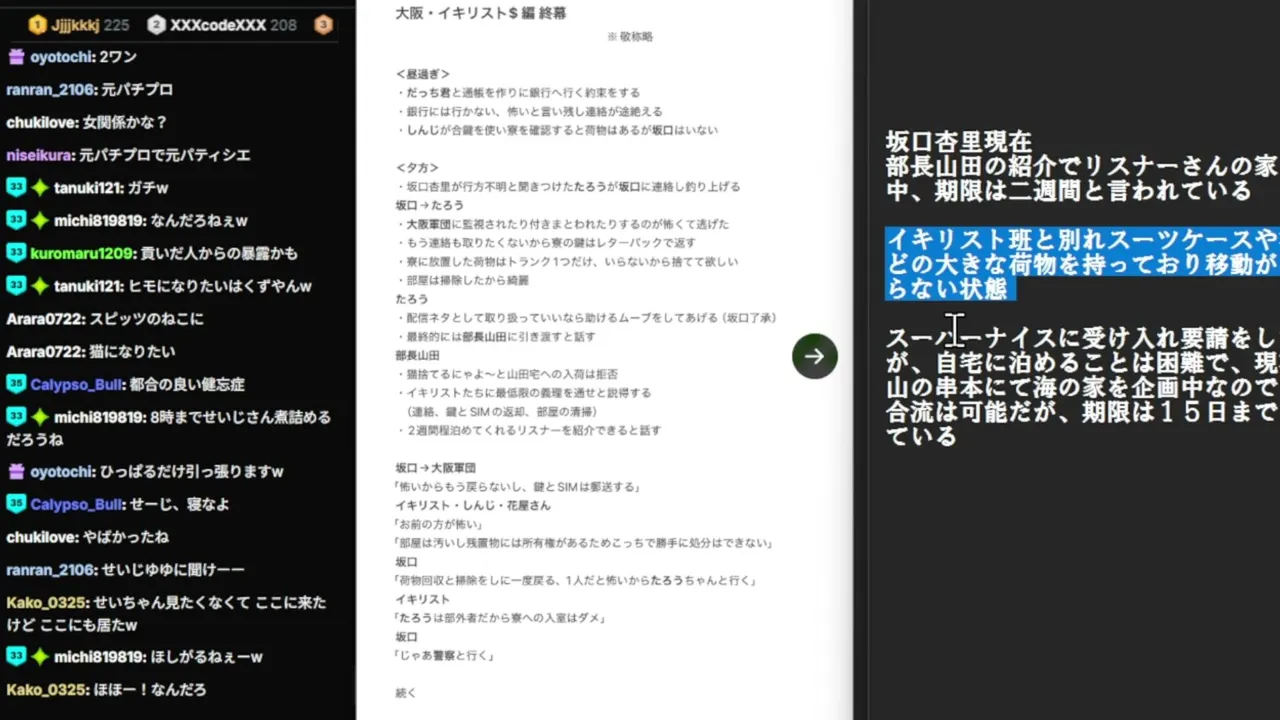Click star badge on michi819819's ほしがるねぇーw message
The width and height of the screenshot is (1280, 720).
(x=40, y=657)
